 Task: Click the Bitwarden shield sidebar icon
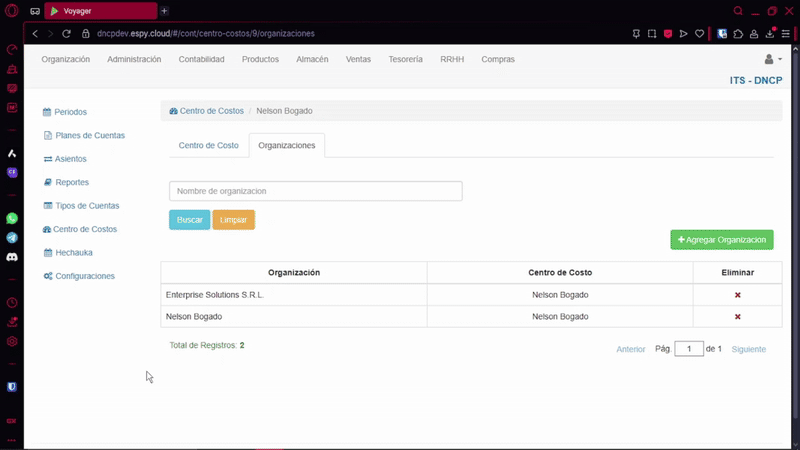coord(12,386)
